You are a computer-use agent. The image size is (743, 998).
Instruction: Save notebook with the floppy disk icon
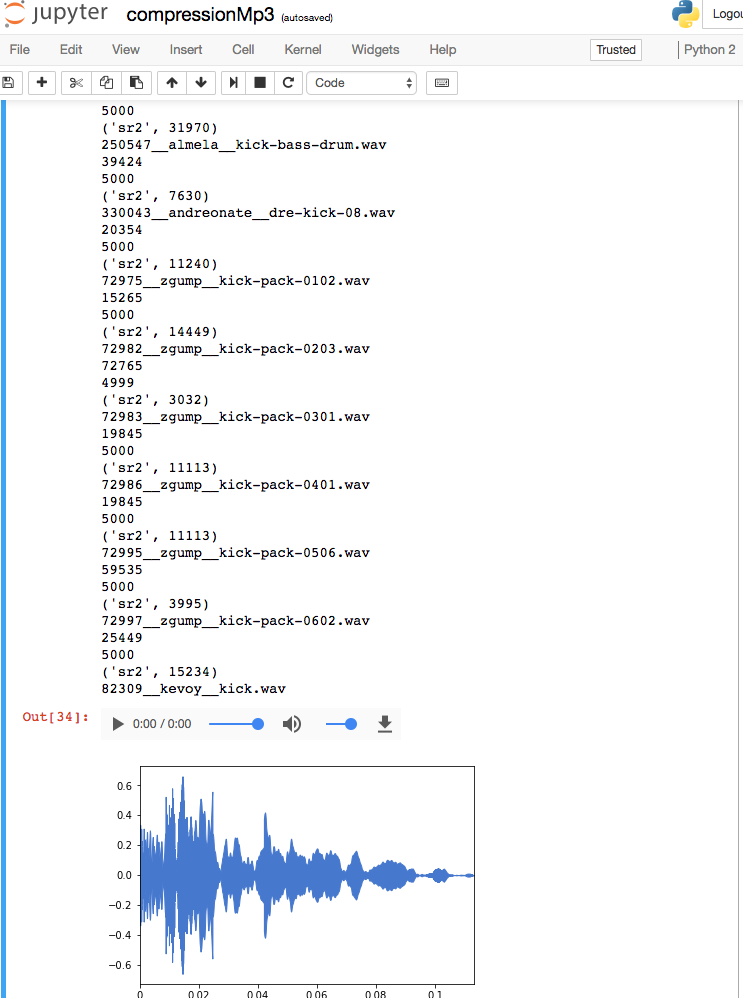pyautogui.click(x=9, y=83)
